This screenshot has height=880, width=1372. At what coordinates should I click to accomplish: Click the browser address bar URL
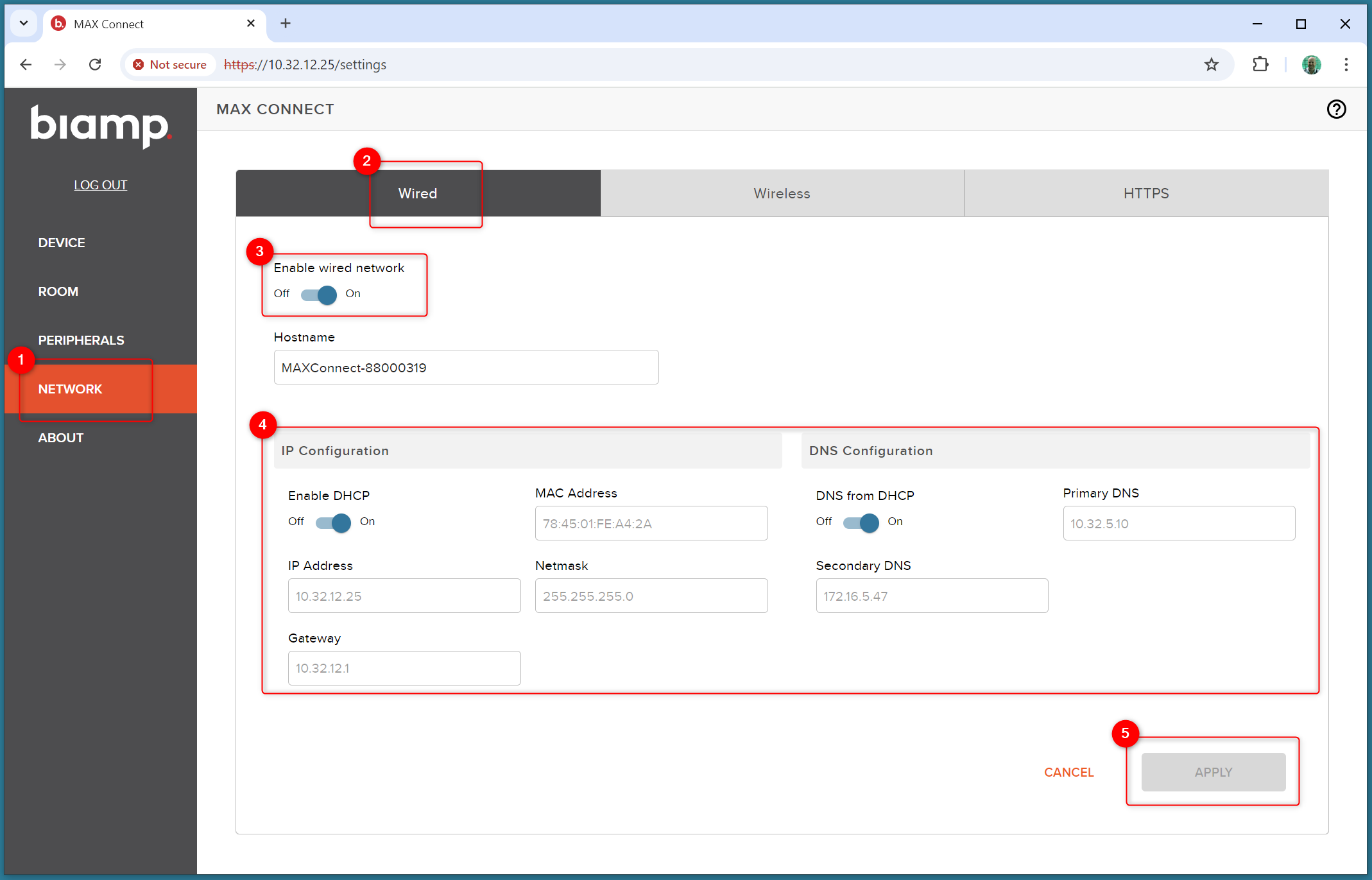pos(305,64)
